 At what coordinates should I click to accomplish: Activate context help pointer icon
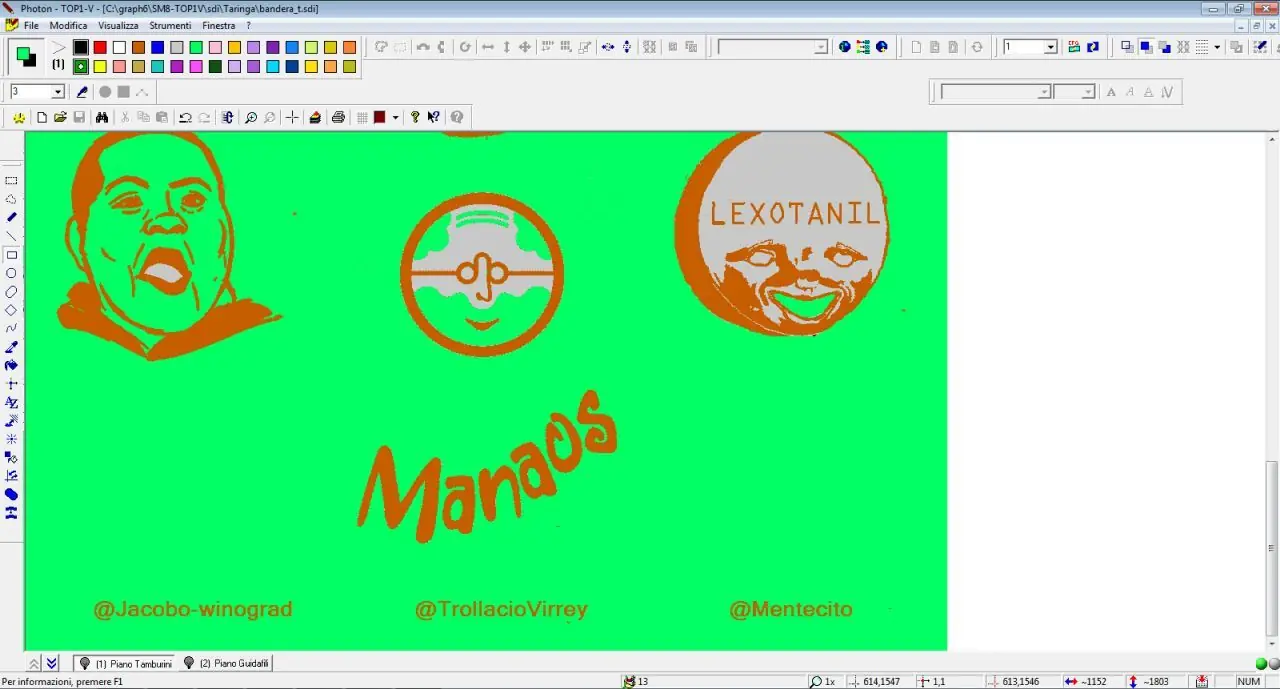[434, 117]
